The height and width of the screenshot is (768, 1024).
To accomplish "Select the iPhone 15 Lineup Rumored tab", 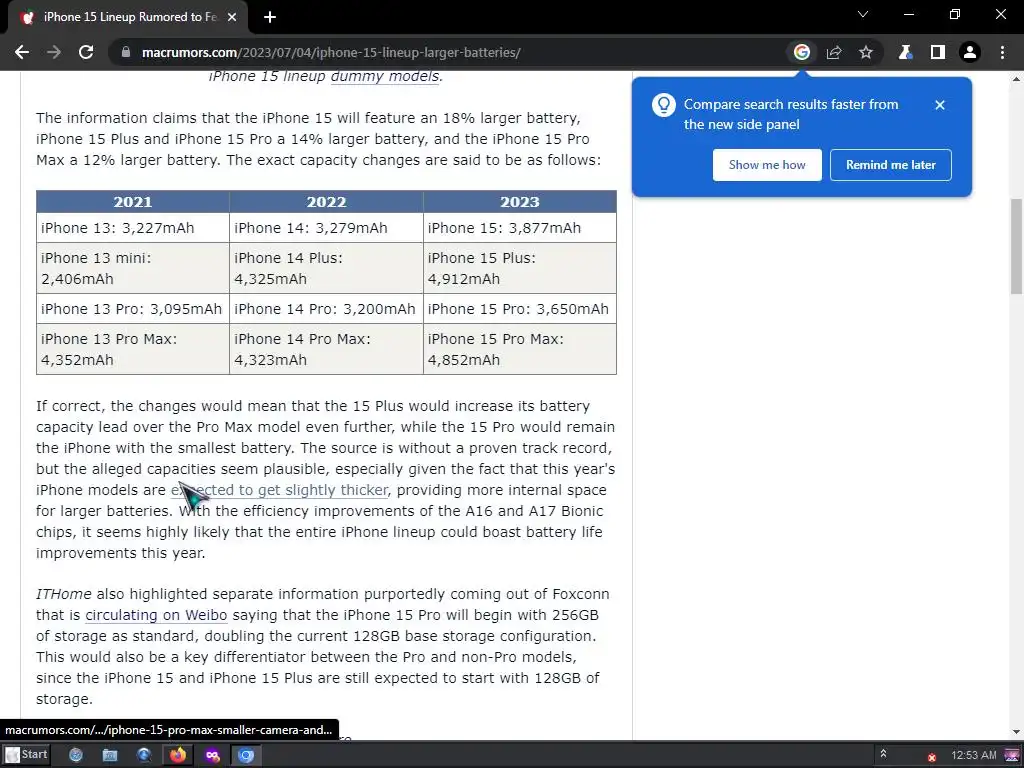I will pyautogui.click(x=128, y=17).
